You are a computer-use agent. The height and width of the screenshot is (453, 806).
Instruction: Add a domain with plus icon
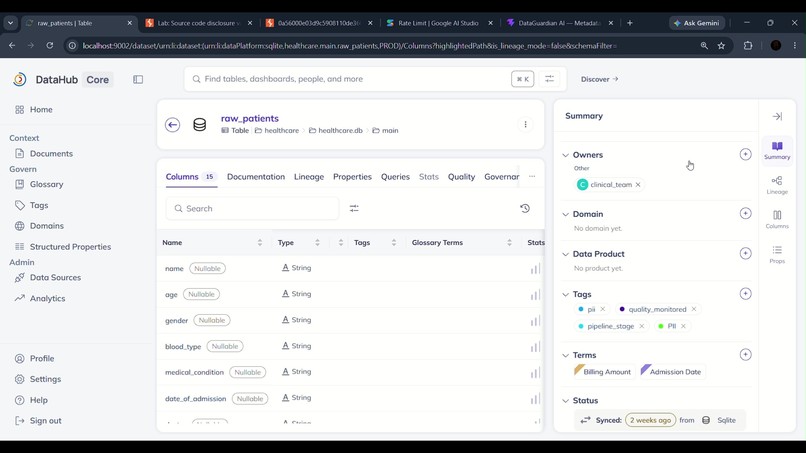point(745,213)
